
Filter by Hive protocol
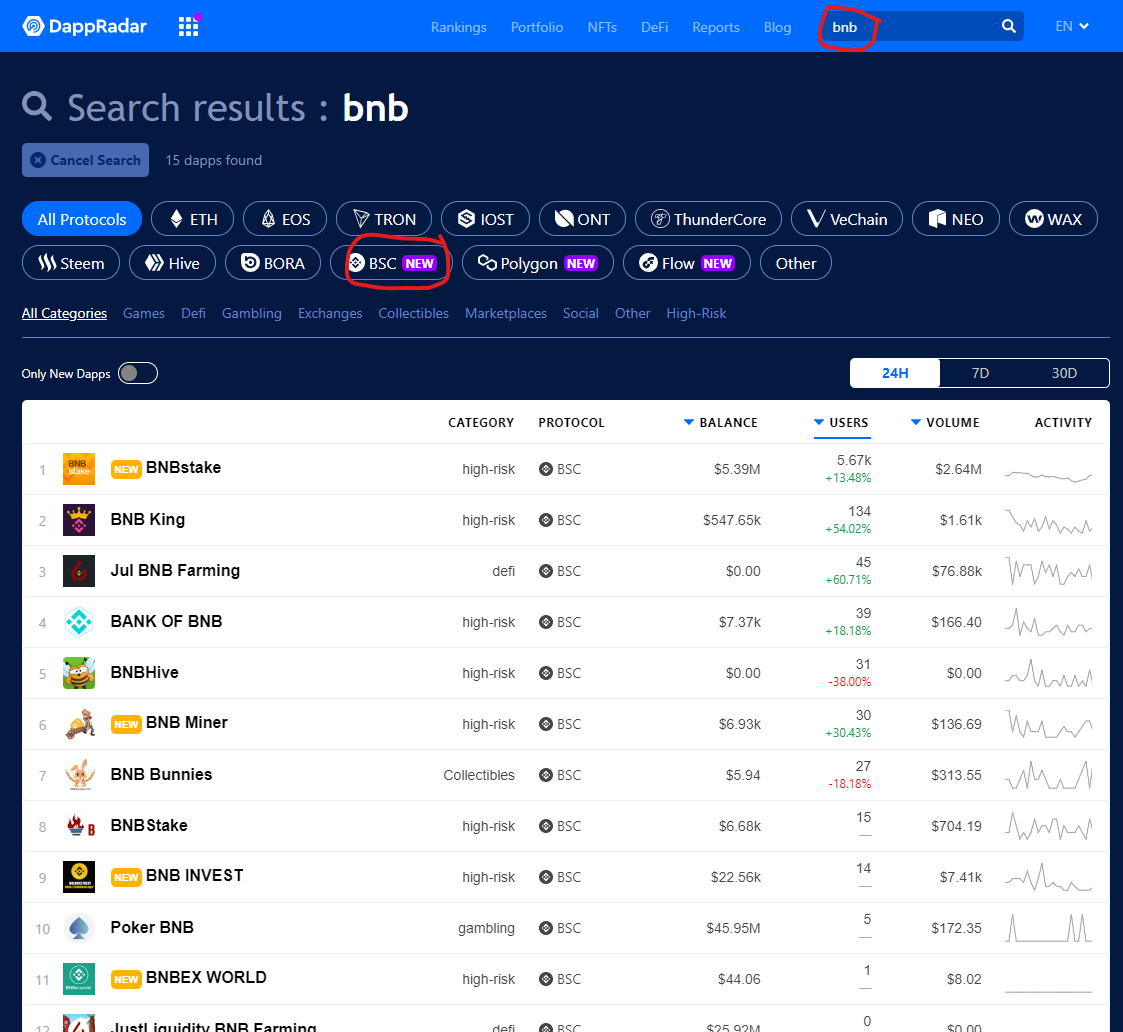173,263
